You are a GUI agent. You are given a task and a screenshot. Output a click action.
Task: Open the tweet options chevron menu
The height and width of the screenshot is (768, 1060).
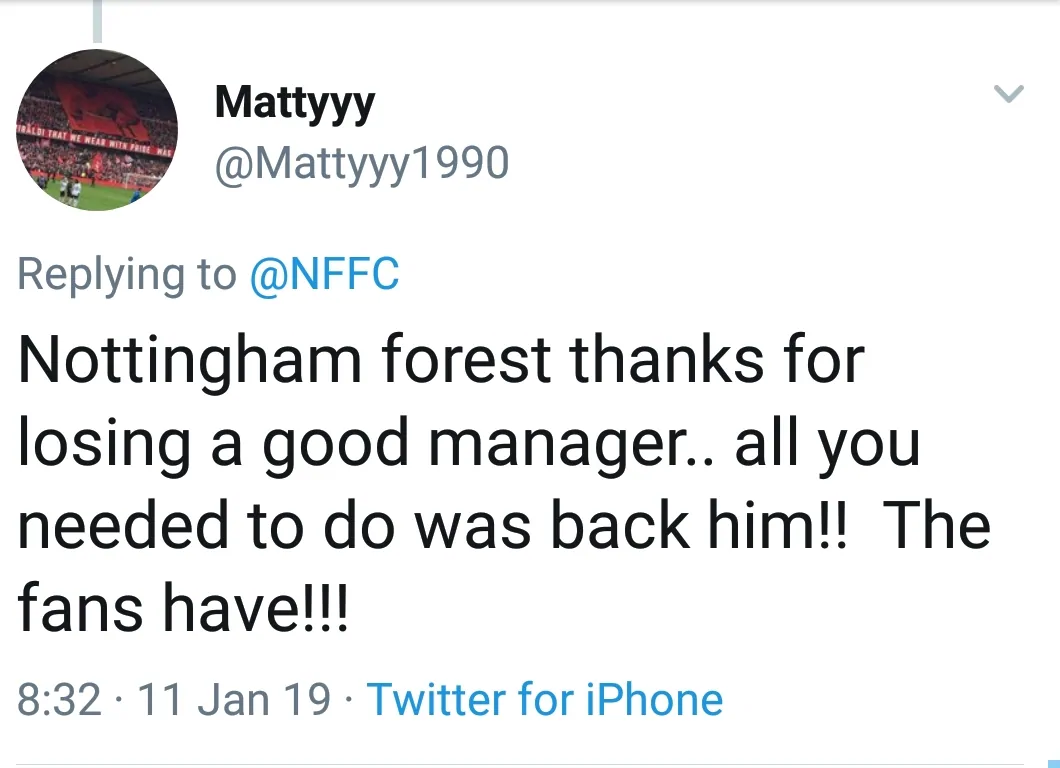1010,94
